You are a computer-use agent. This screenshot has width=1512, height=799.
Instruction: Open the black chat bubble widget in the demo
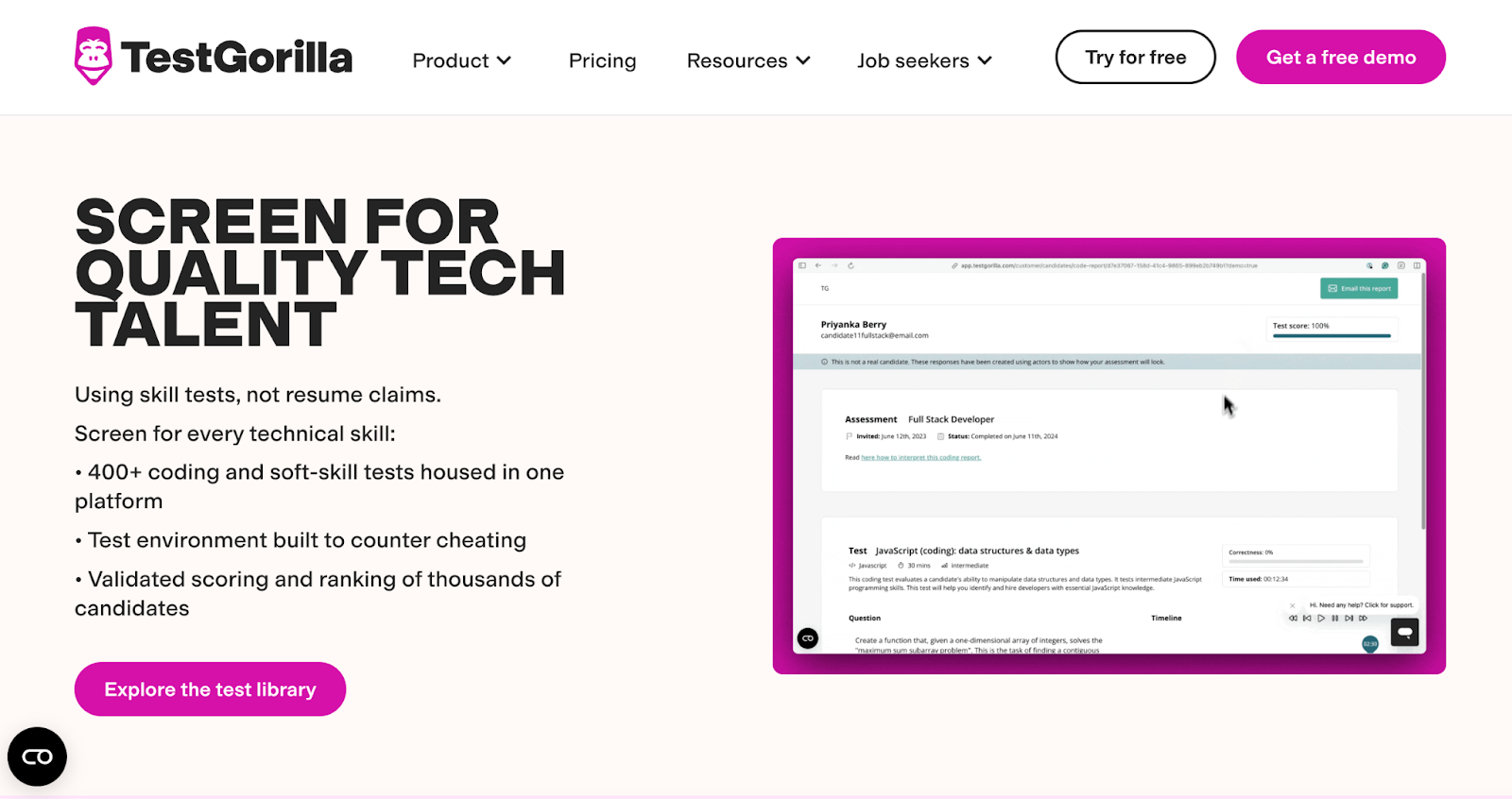point(1404,632)
